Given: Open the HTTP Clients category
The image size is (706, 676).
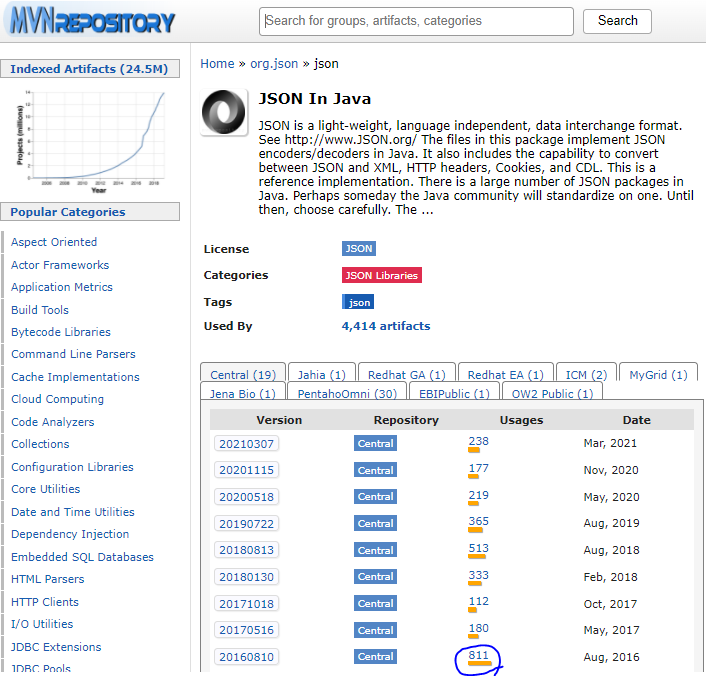Looking at the screenshot, I should click(45, 602).
